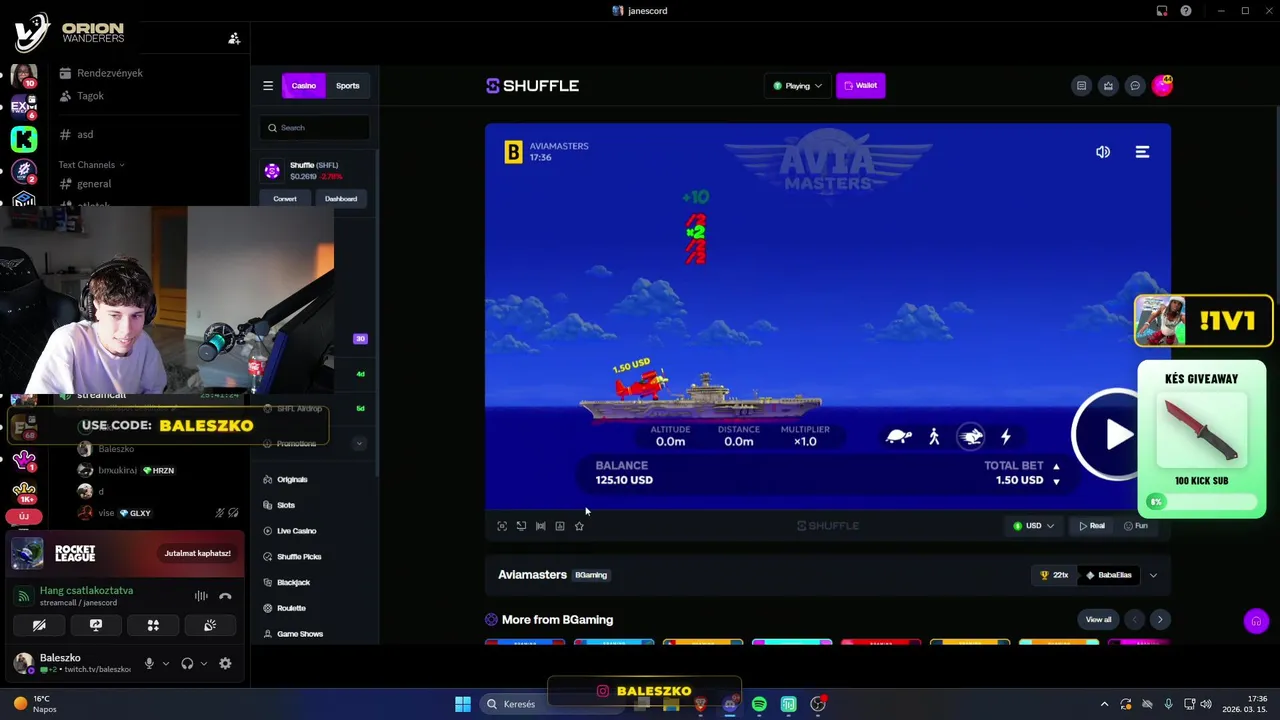The width and height of the screenshot is (1280, 720).
Task: Share your screen in Discord
Action: [x=96, y=625]
